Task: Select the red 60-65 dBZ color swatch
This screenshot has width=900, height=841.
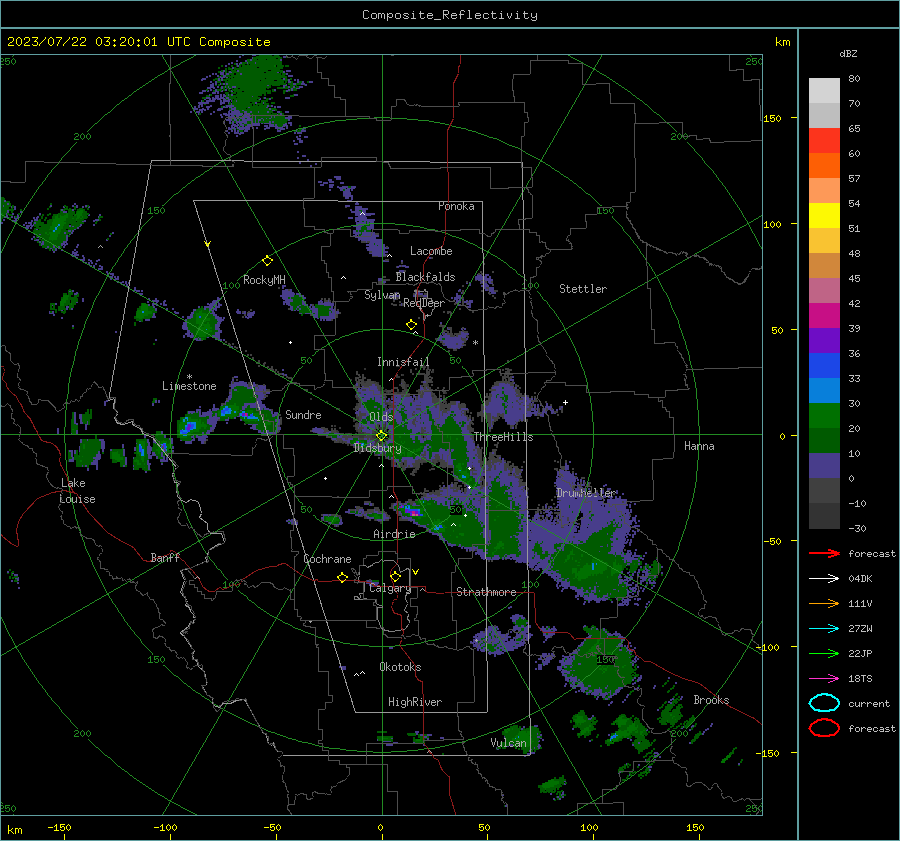Action: coord(824,141)
